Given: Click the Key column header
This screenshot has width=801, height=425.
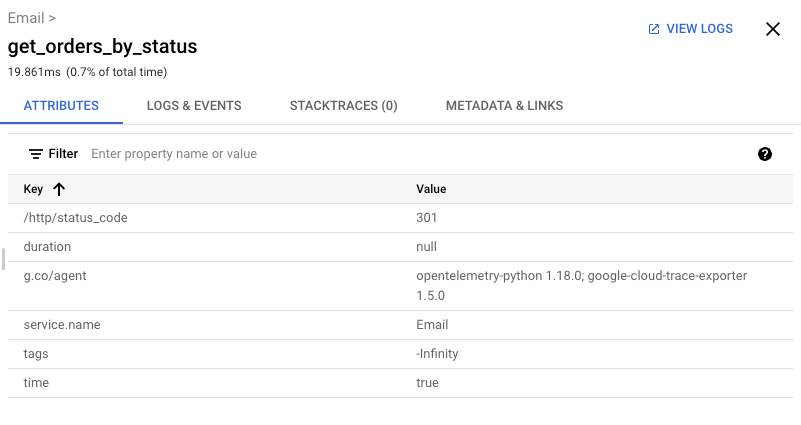Looking at the screenshot, I should click(36, 189).
